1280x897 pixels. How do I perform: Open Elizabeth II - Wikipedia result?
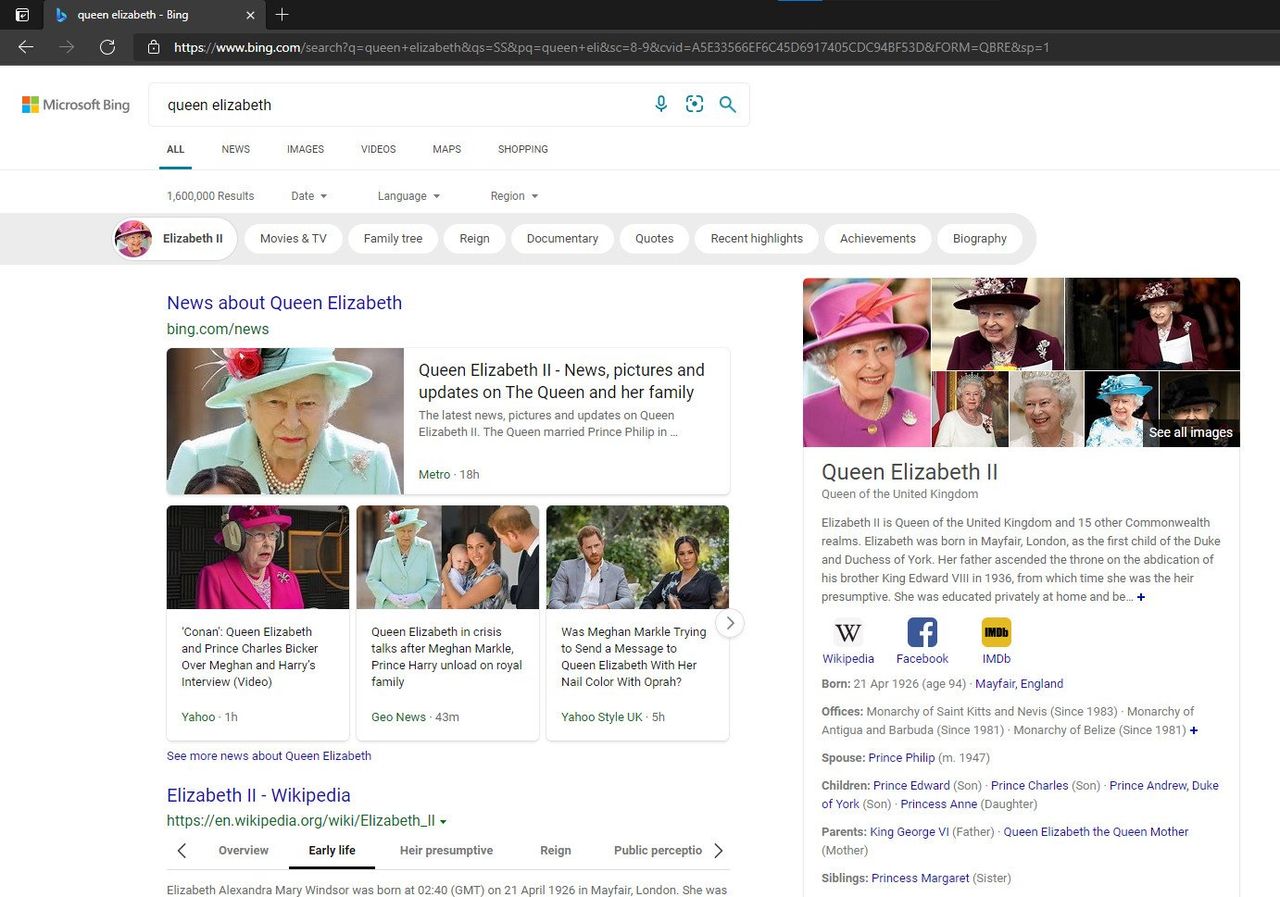pos(258,796)
